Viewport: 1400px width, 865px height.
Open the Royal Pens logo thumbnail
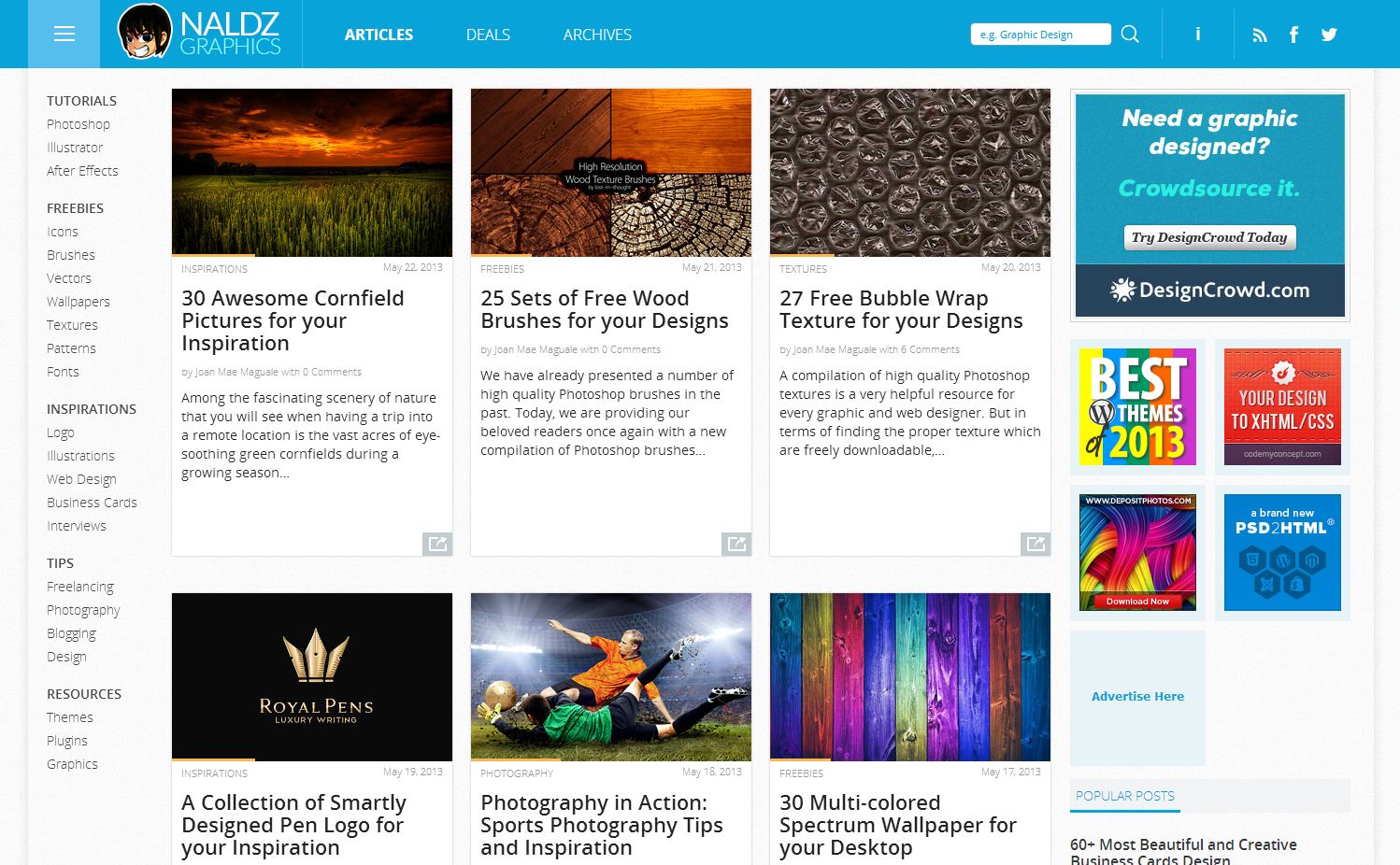point(312,677)
